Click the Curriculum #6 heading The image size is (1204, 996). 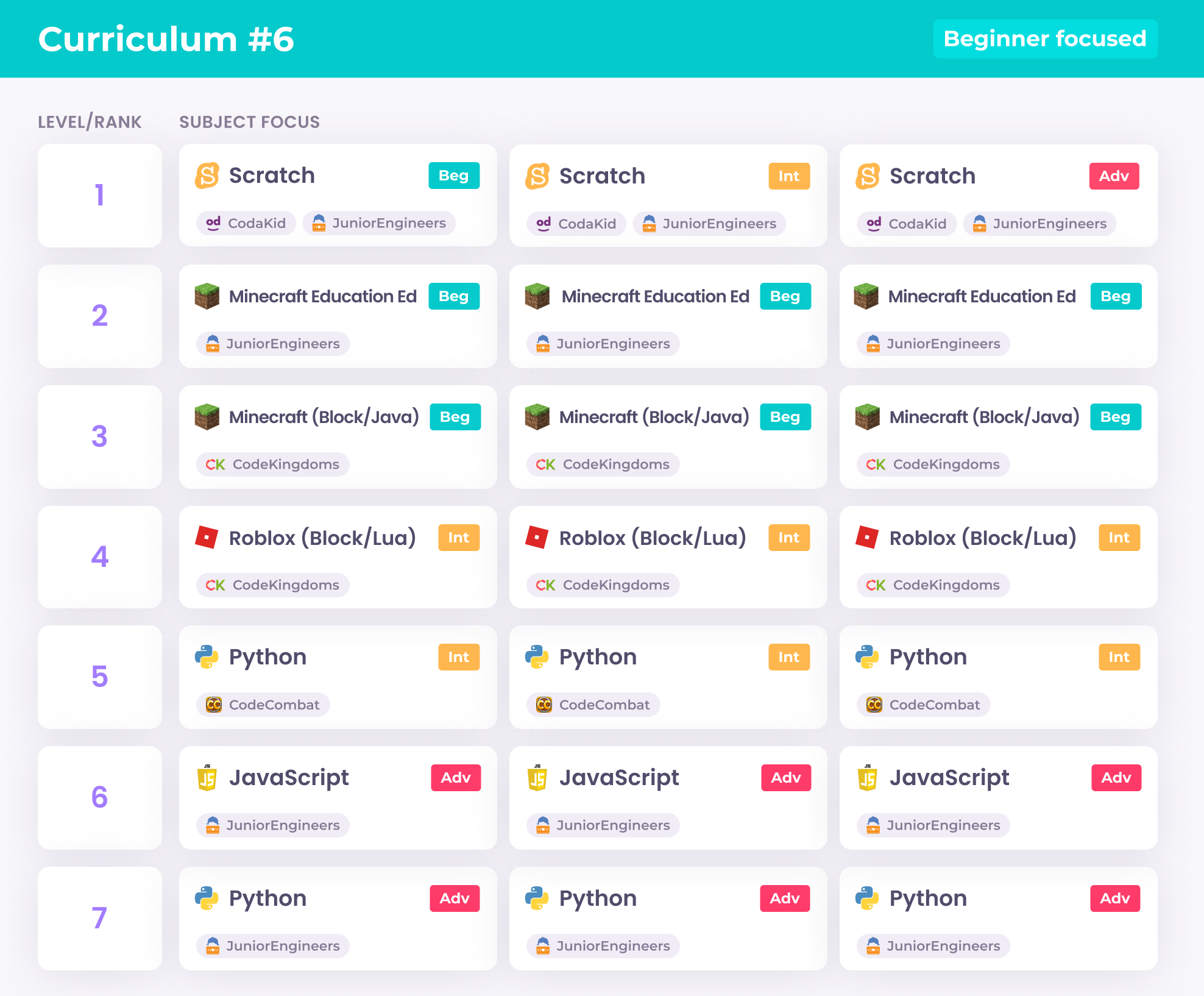(166, 39)
